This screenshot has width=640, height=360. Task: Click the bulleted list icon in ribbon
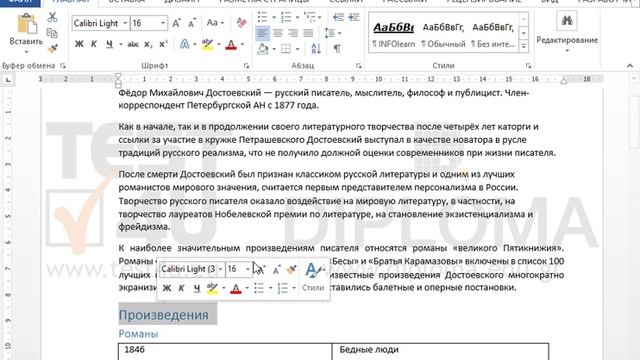262,17
